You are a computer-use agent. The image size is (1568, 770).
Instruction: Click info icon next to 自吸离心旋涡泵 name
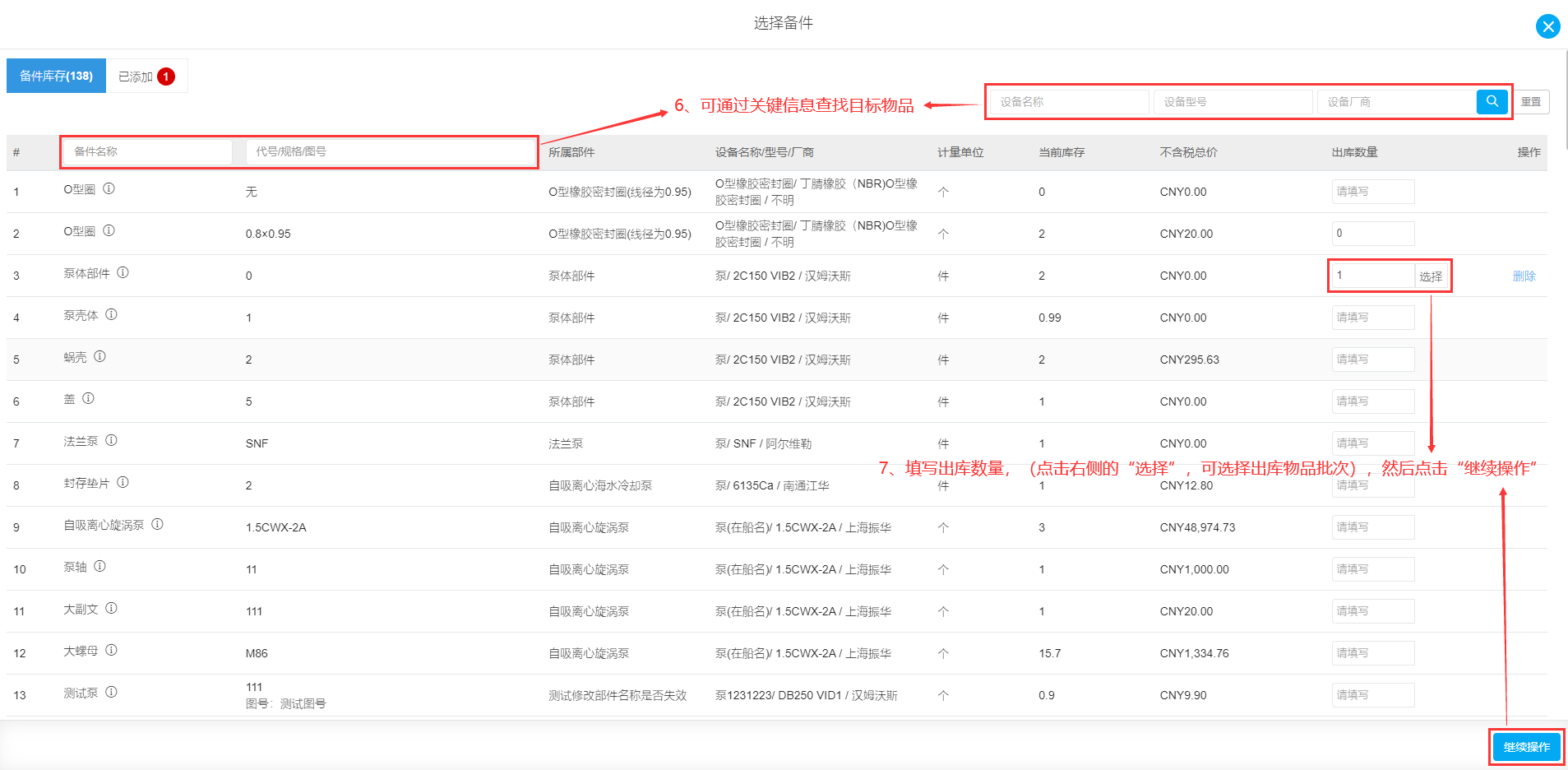[157, 524]
